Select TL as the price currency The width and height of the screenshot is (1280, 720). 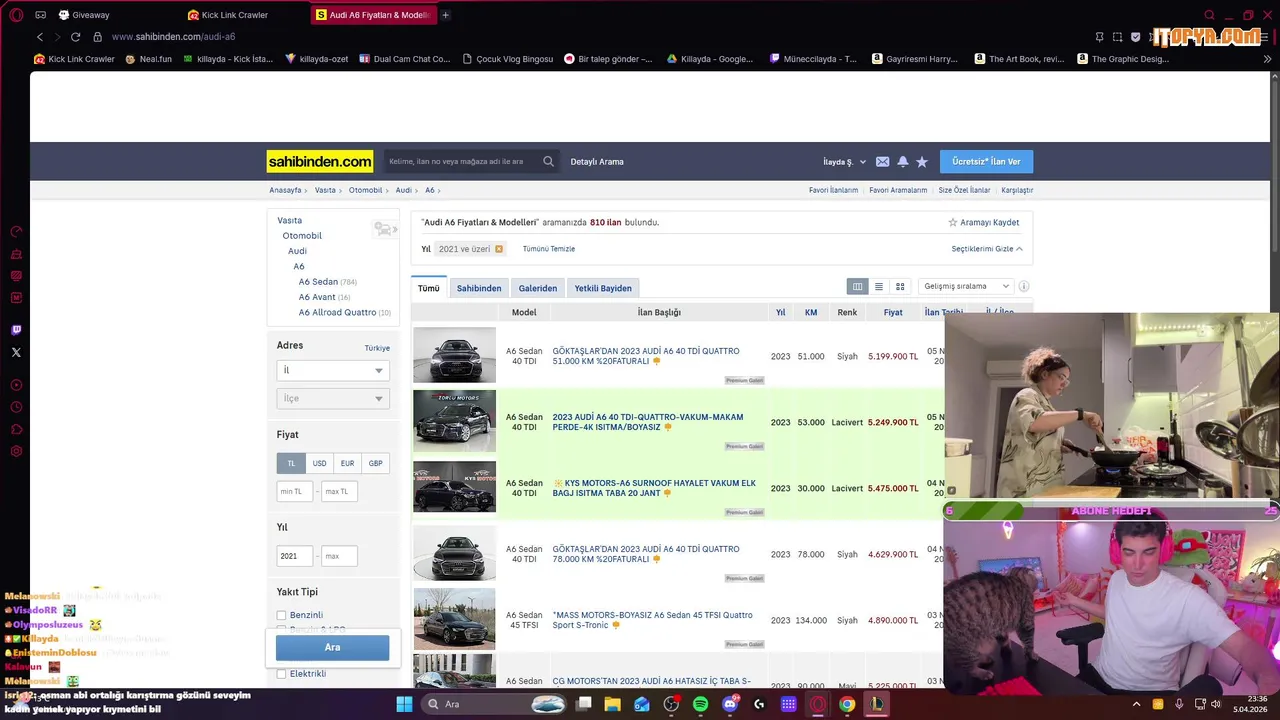291,463
